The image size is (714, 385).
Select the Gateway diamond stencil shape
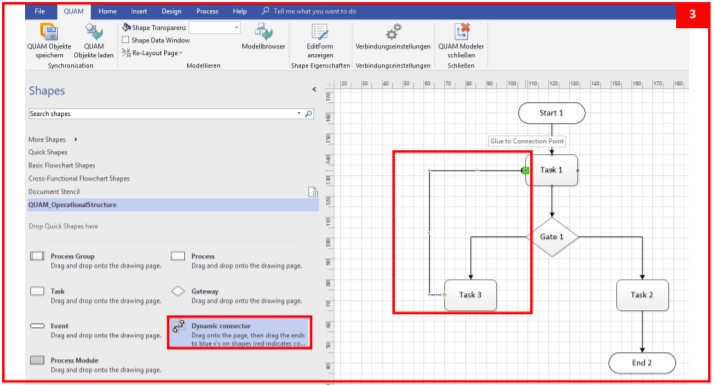(178, 291)
